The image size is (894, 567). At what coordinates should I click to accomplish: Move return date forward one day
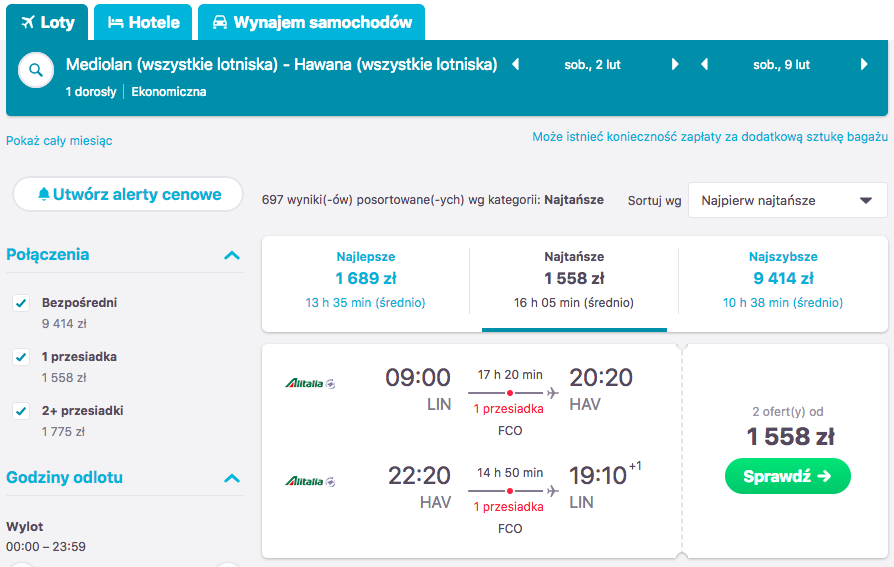click(x=864, y=64)
